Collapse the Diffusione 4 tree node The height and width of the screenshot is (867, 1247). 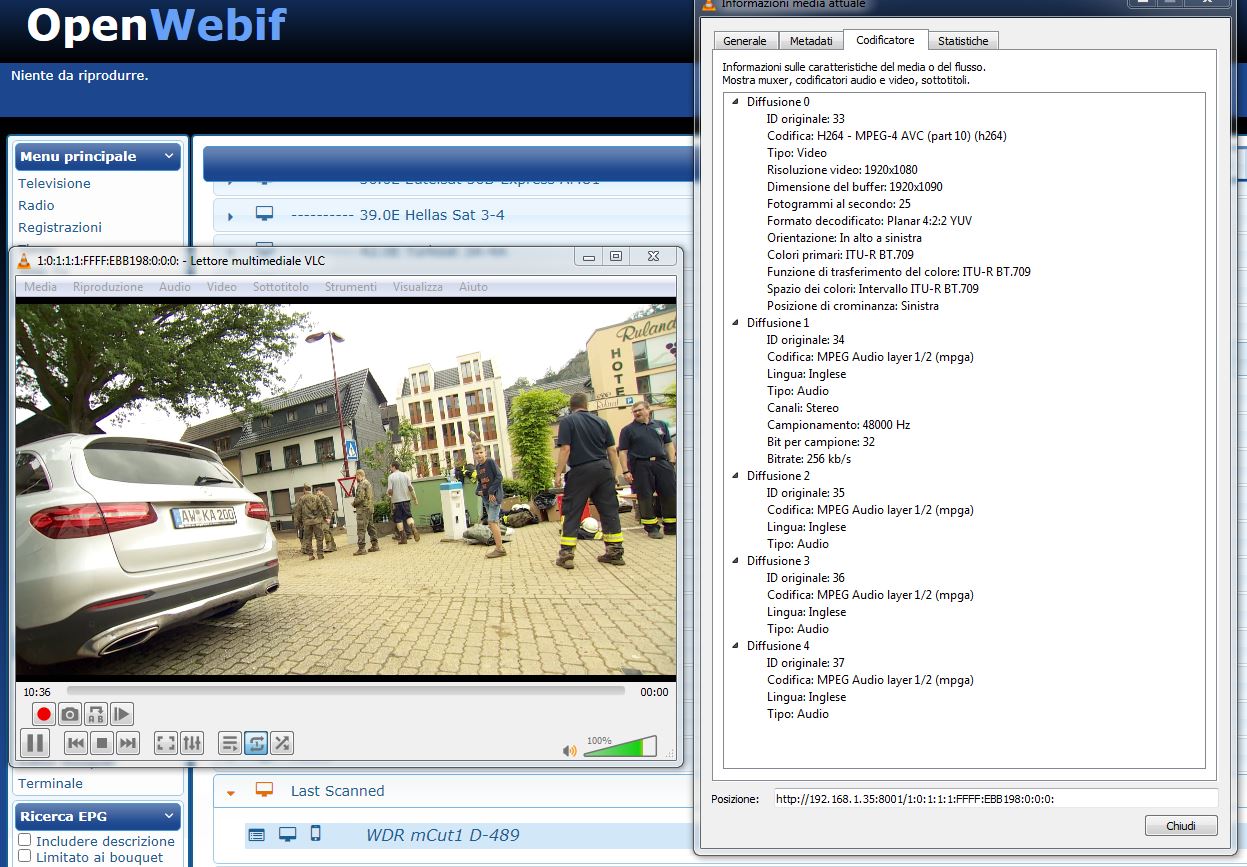pos(735,646)
